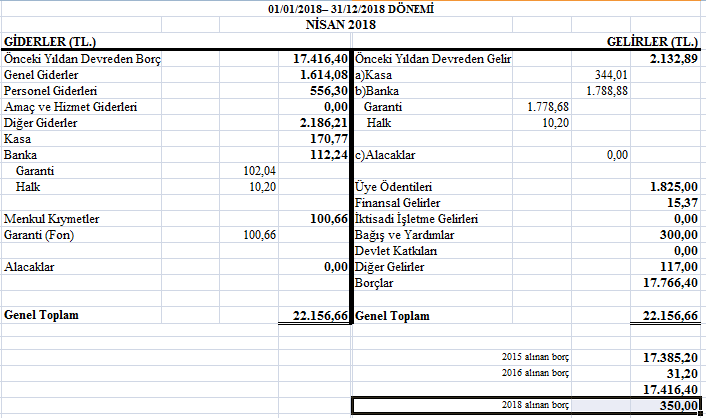Click the Alacaklar label in expenses column

pos(29,267)
